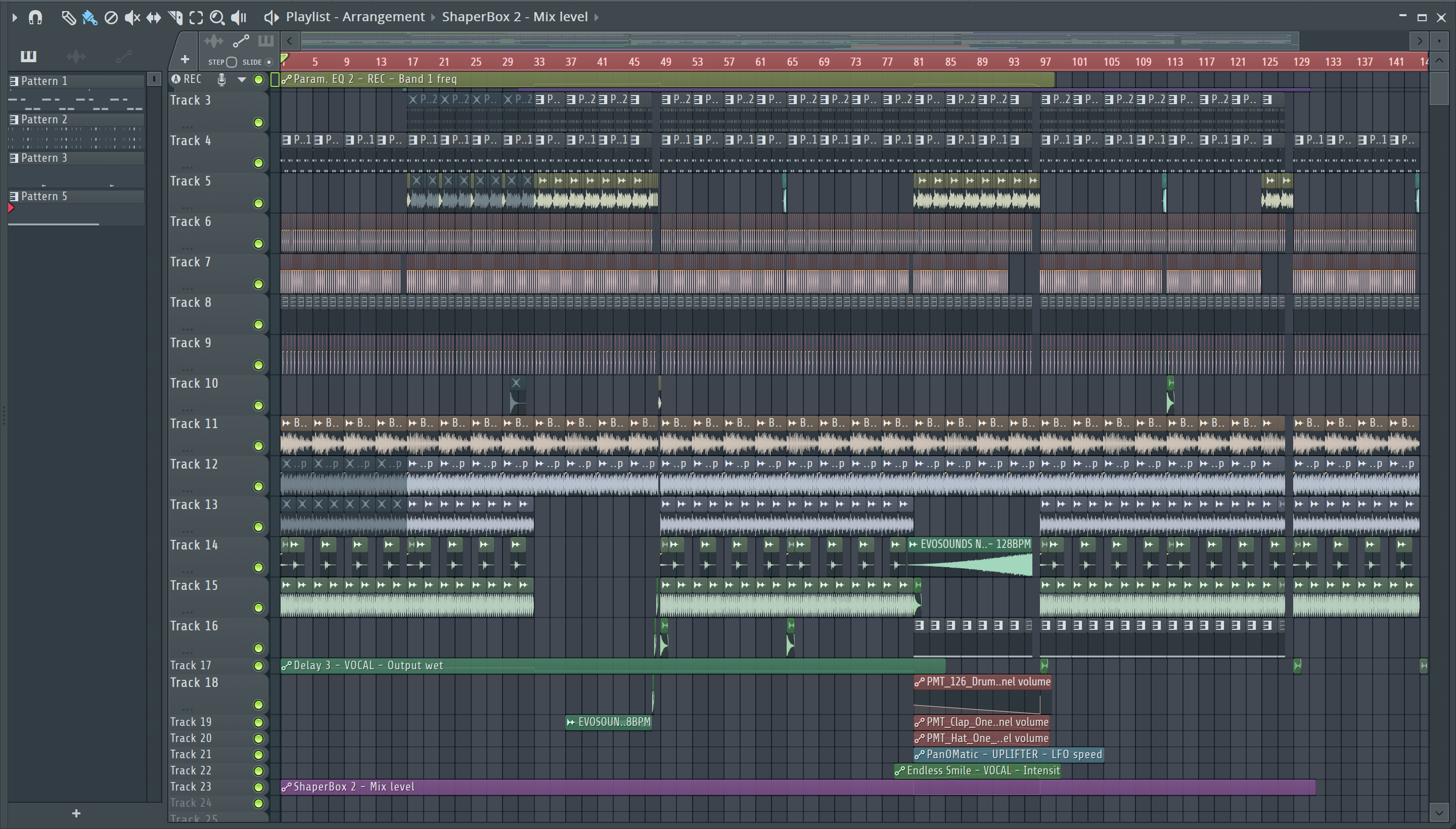
Task: Select the ShaperBox 2 - Mix level purple clip
Action: pyautogui.click(x=798, y=787)
